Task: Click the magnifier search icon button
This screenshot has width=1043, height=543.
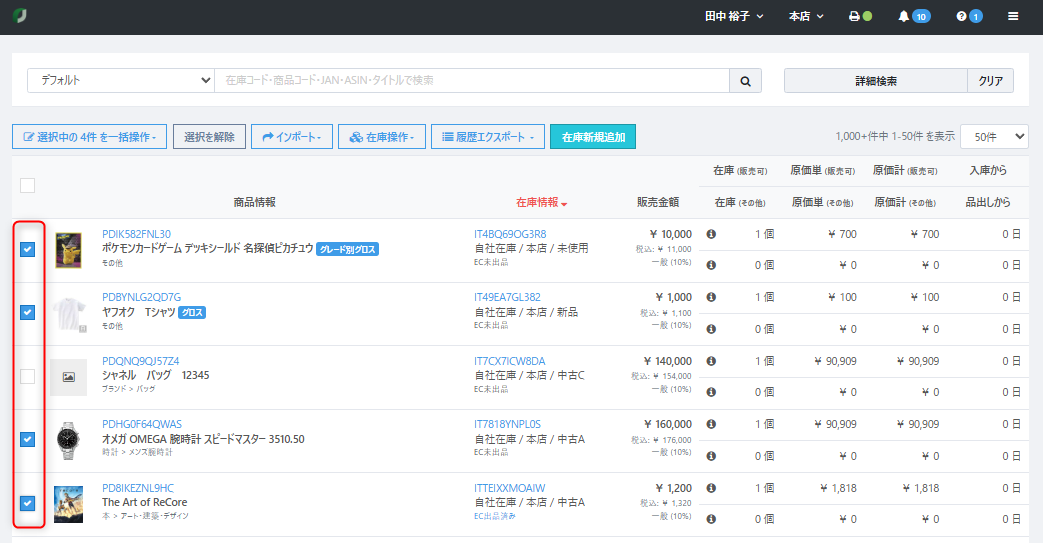Action: point(745,81)
